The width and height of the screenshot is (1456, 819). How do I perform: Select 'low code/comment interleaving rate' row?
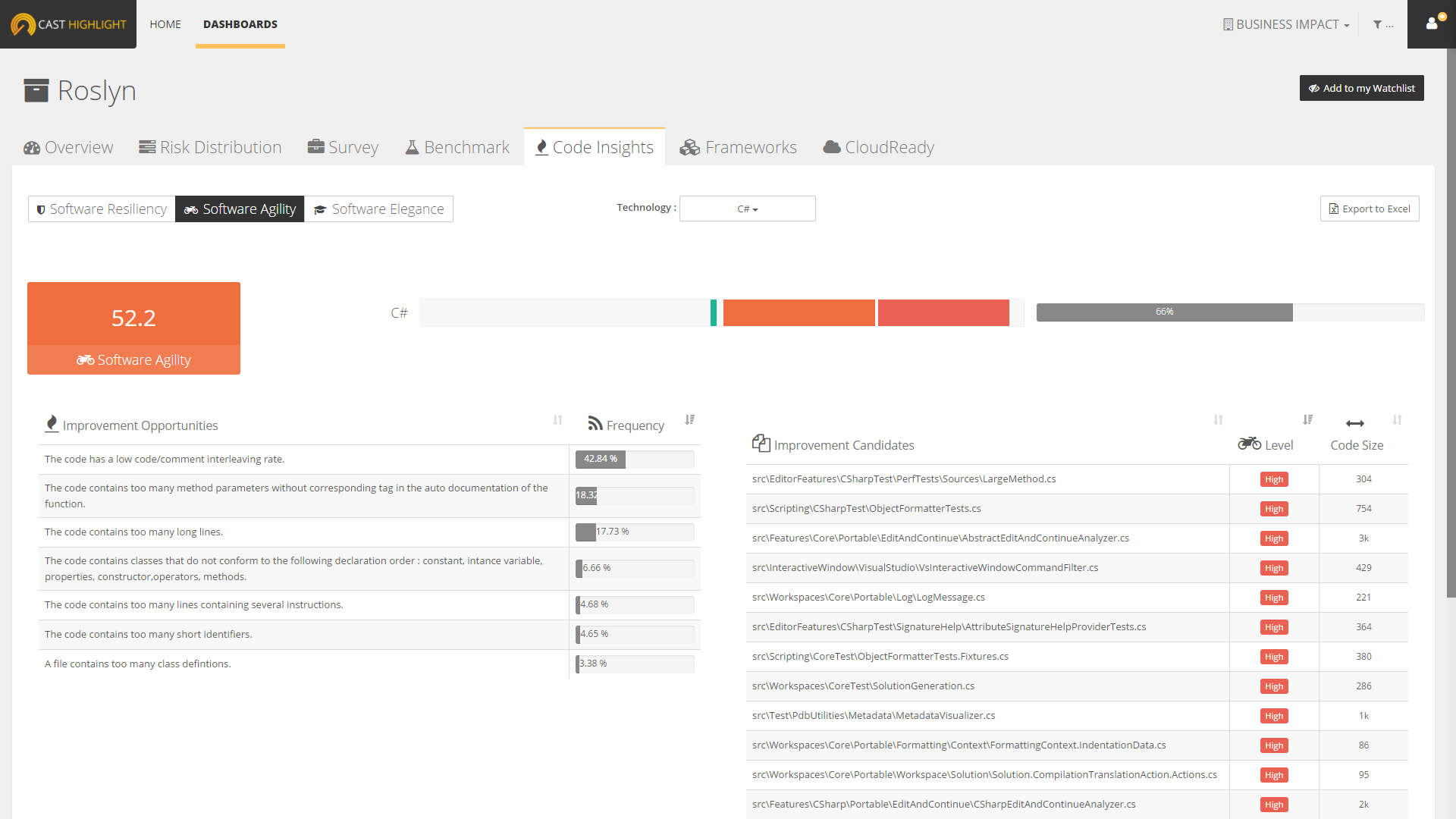(x=369, y=460)
